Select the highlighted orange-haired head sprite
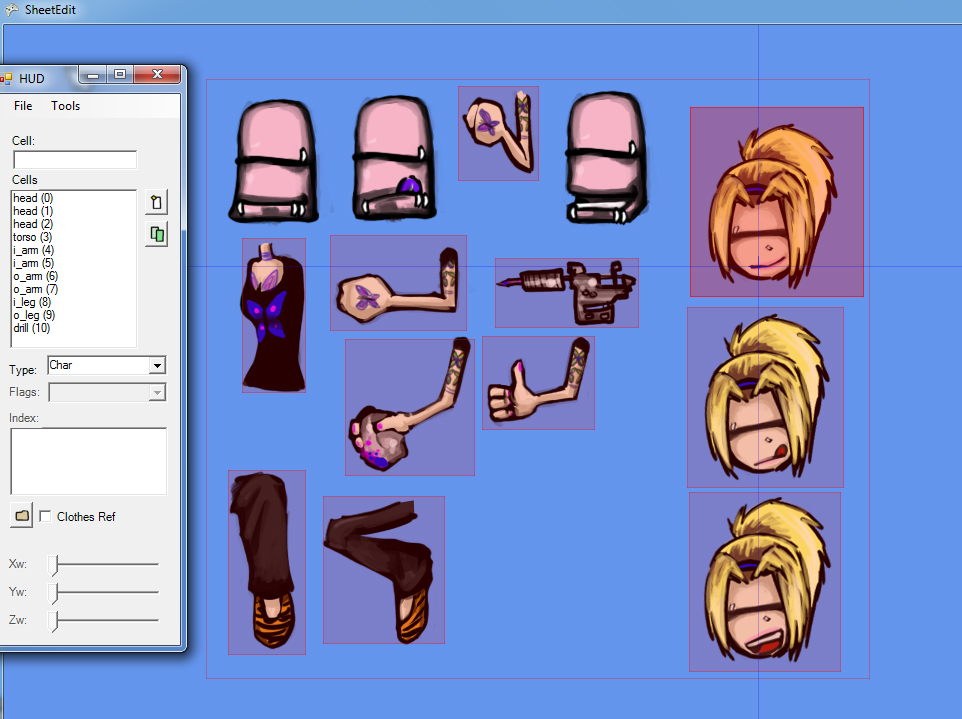 coord(777,202)
